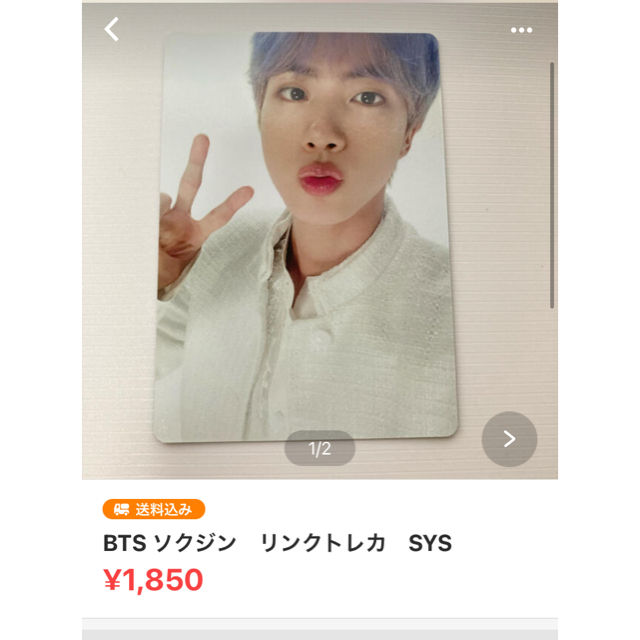Screen dimensions: 640x640
Task: Open the photocard product image
Action: pyautogui.click(x=305, y=237)
